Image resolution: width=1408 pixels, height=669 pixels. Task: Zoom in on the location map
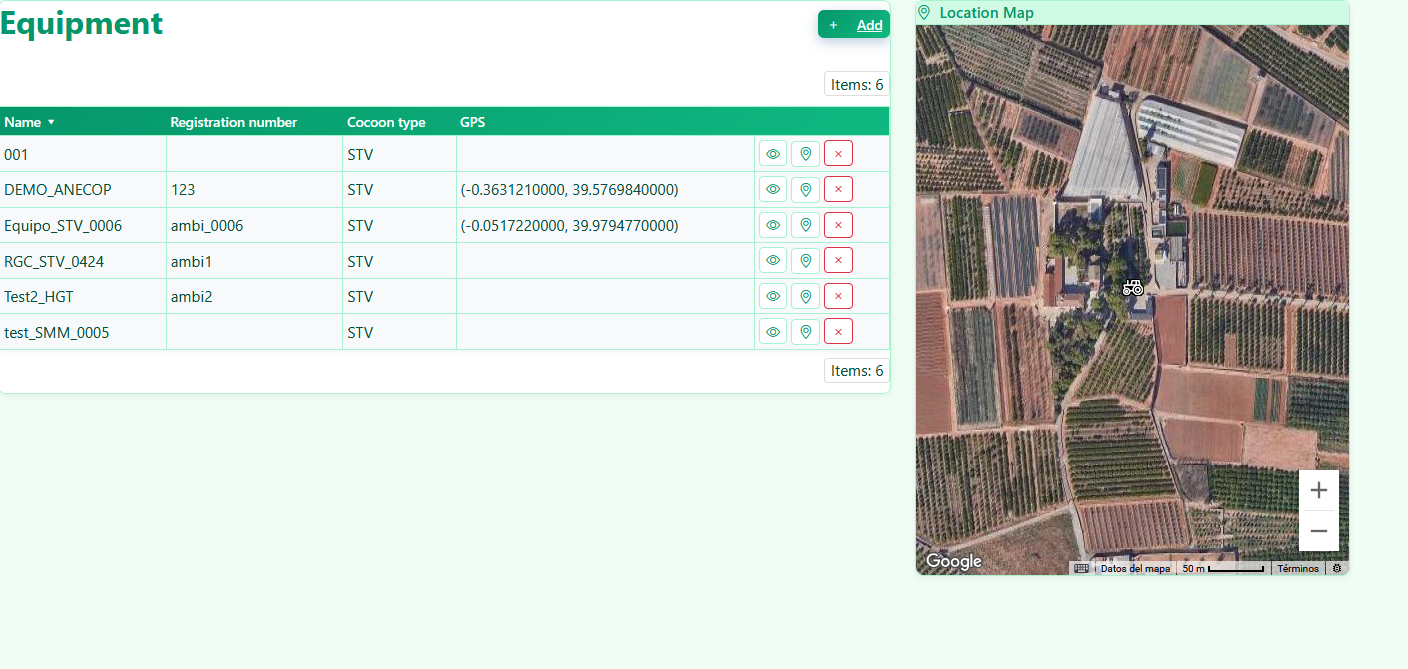pos(1318,490)
